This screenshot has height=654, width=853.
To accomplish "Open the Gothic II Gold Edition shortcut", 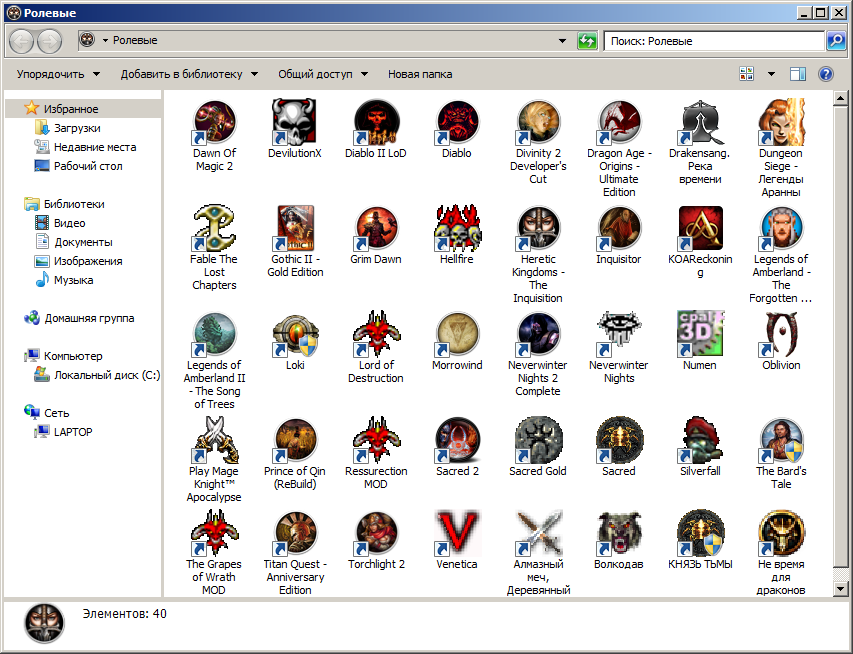I will click(294, 228).
